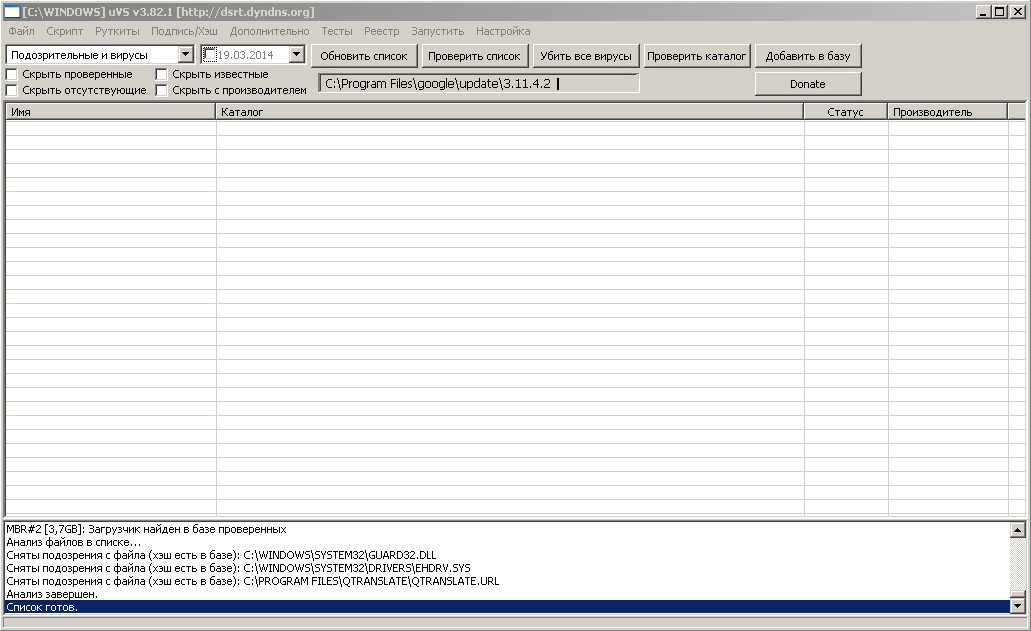Open the Настройка menu

click(x=503, y=31)
